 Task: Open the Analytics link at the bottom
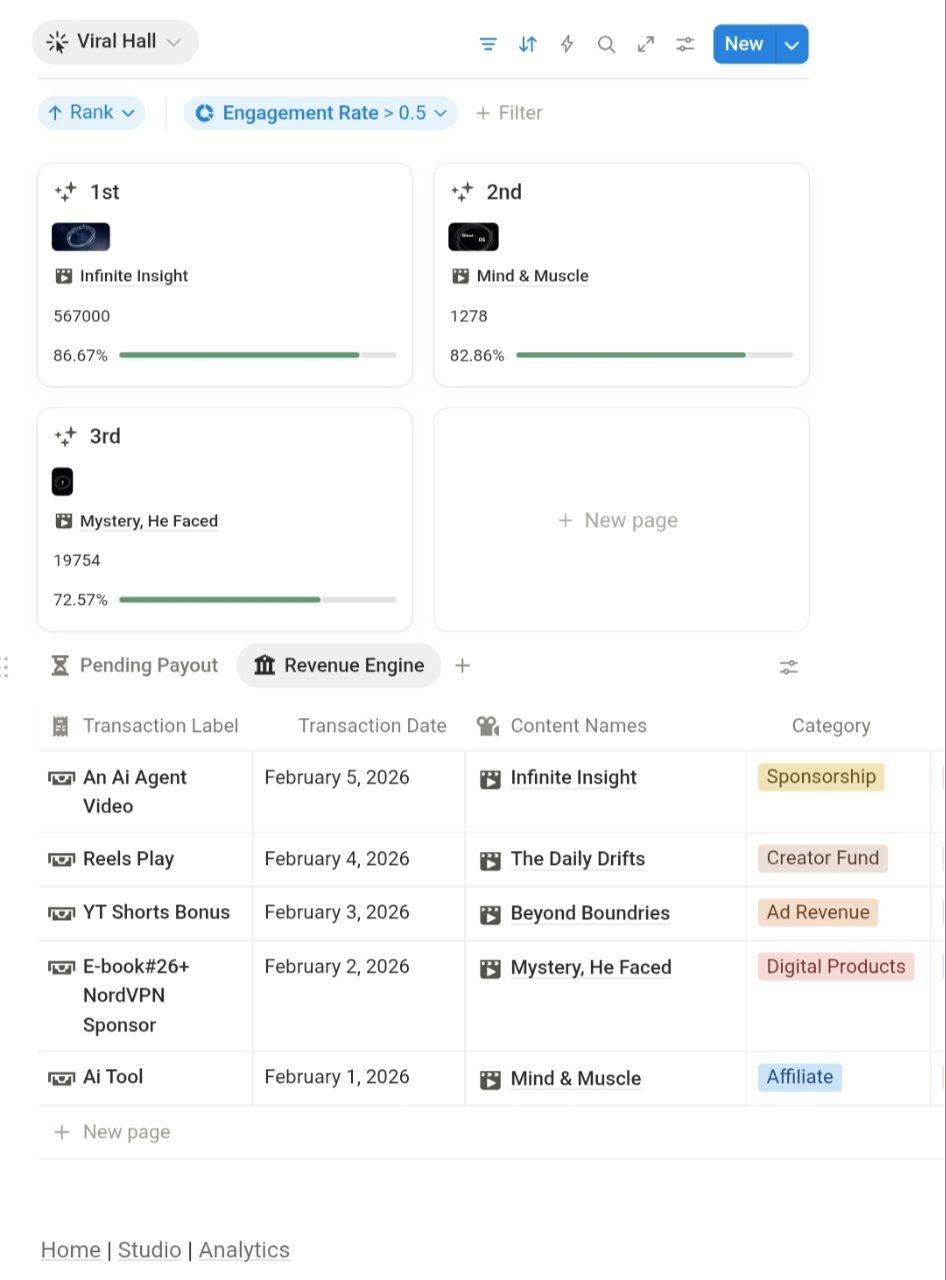(x=244, y=1249)
